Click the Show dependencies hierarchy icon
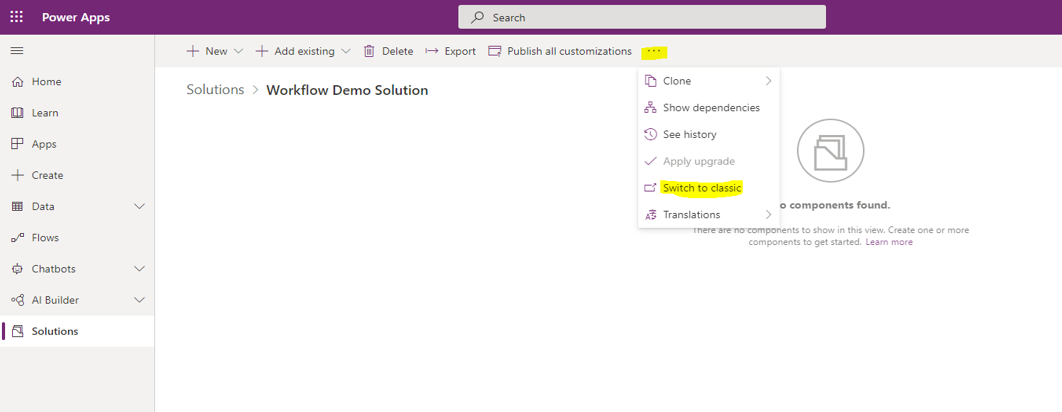The width and height of the screenshot is (1062, 412). click(650, 107)
